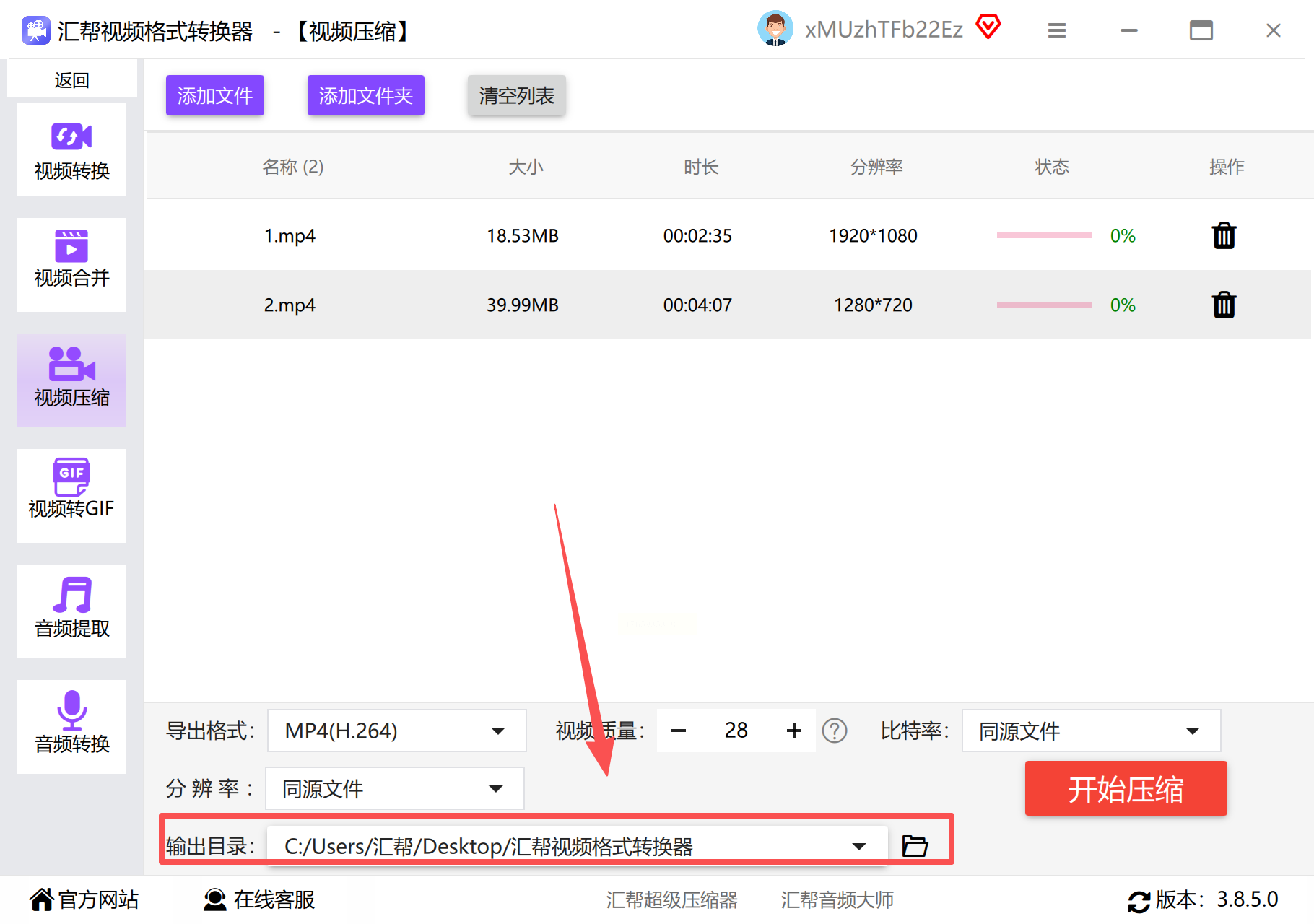Image resolution: width=1314 pixels, height=924 pixels.
Task: Delete 1.mp4 using its trash icon
Action: [x=1224, y=235]
